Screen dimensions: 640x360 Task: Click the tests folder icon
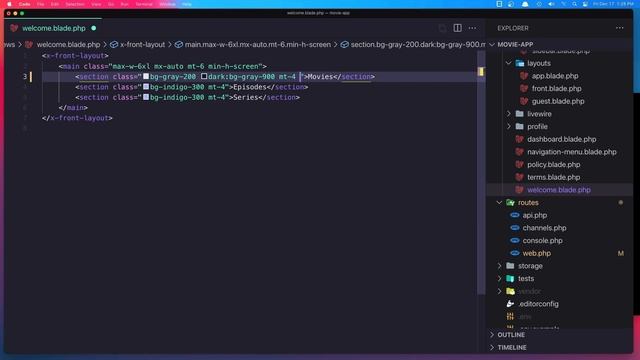(510, 278)
